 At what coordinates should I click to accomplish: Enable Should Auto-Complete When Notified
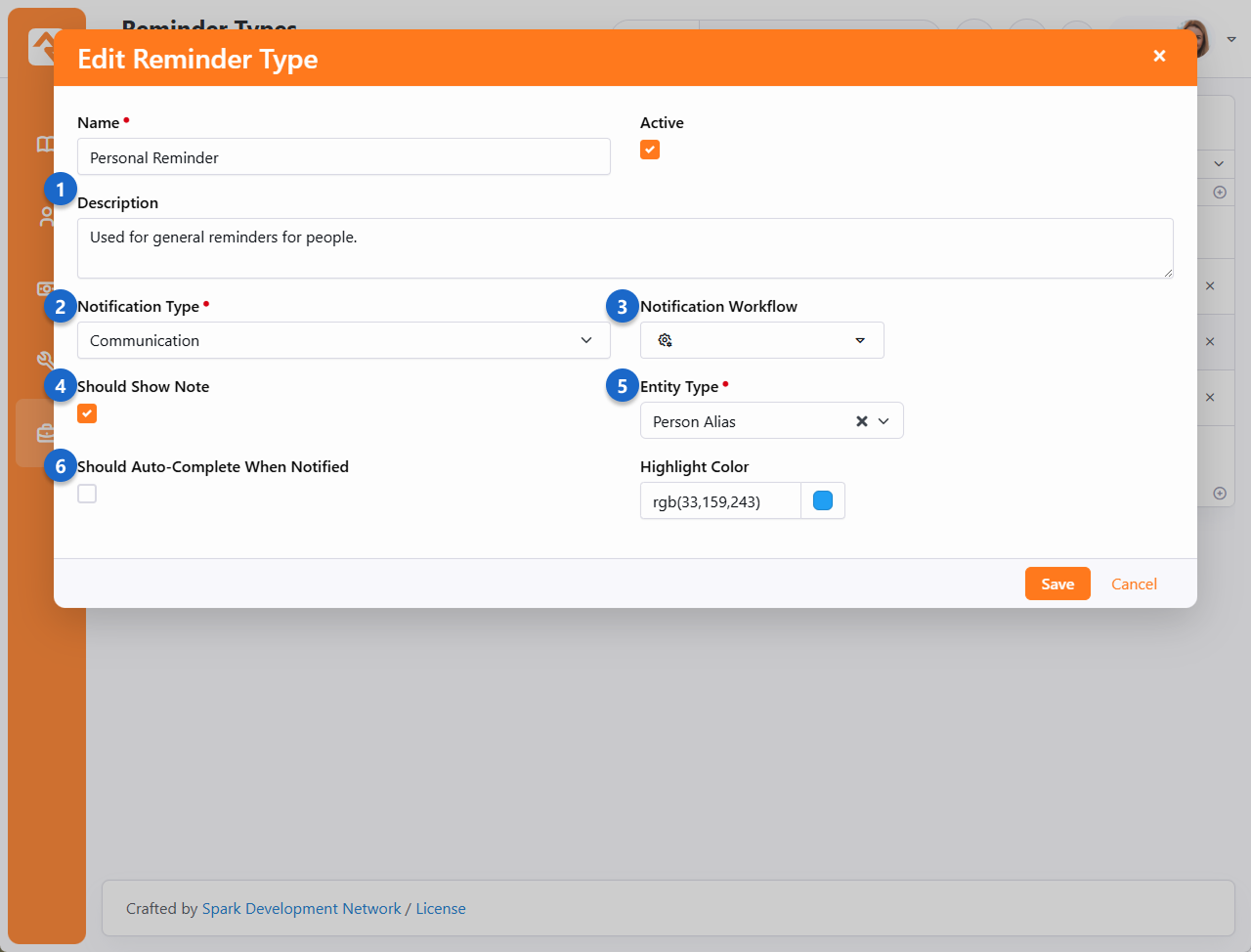click(x=87, y=494)
